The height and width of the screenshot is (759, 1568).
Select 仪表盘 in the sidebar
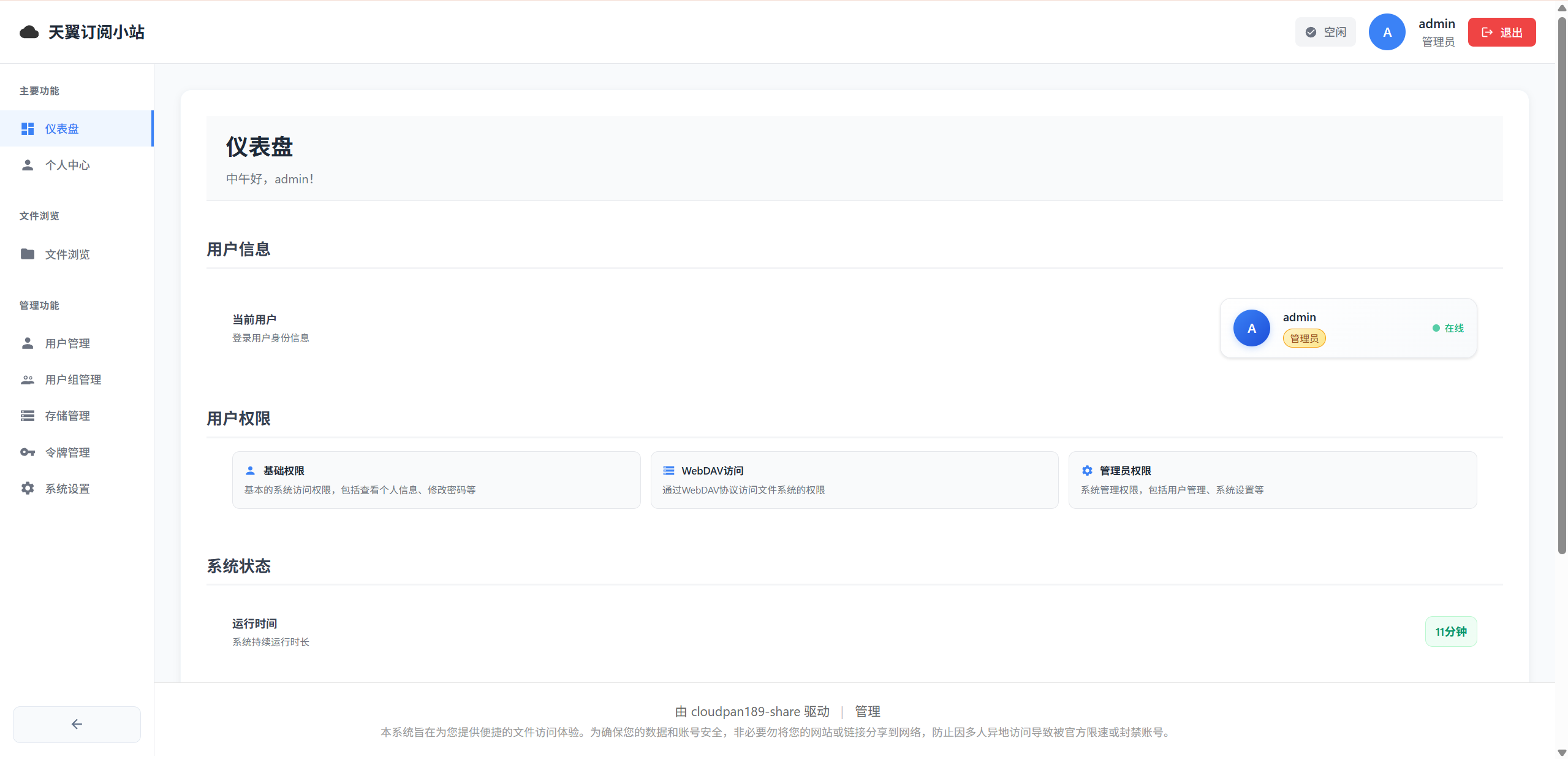[62, 129]
